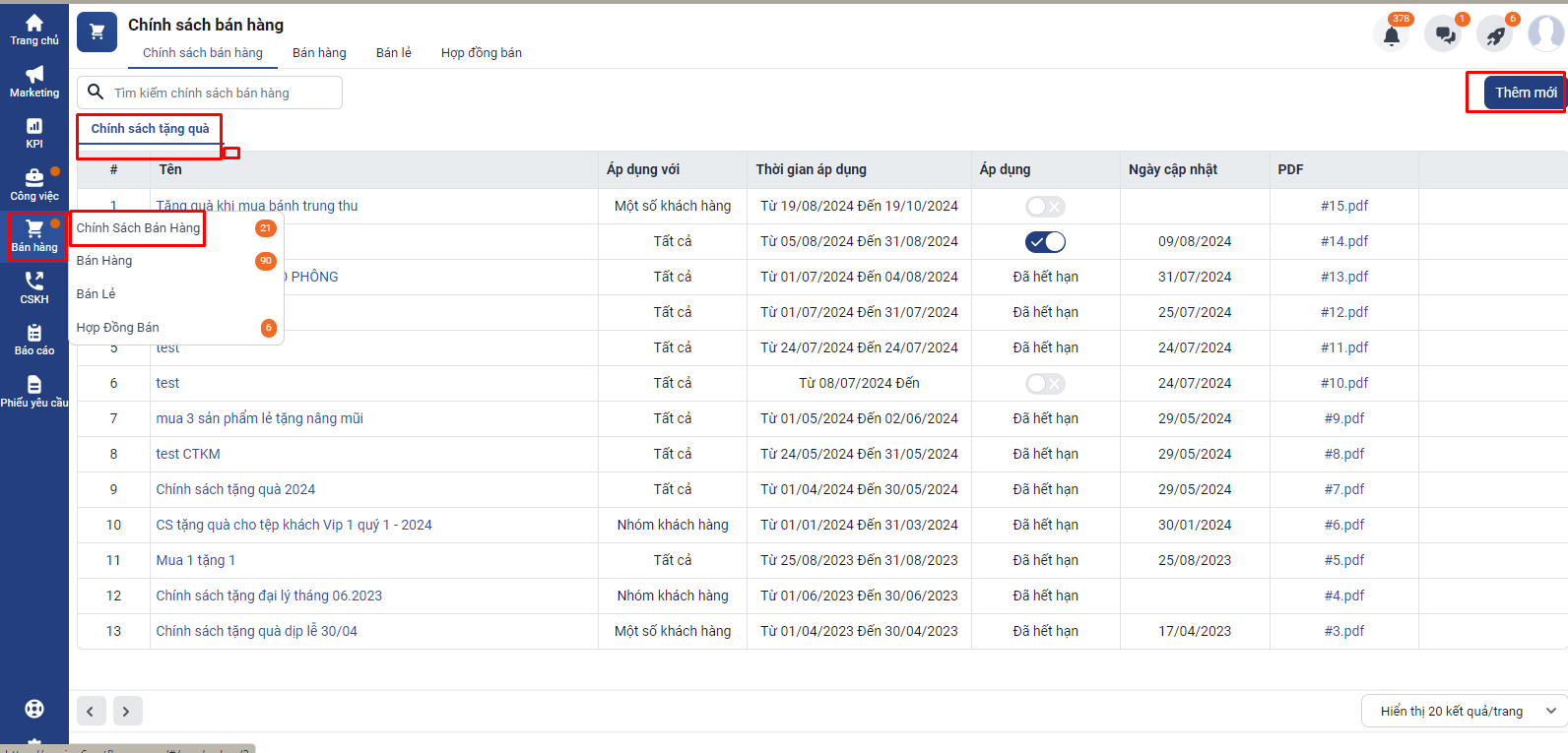The height and width of the screenshot is (753, 1568).
Task: Open the Marketing megaphone icon
Action: [34, 75]
